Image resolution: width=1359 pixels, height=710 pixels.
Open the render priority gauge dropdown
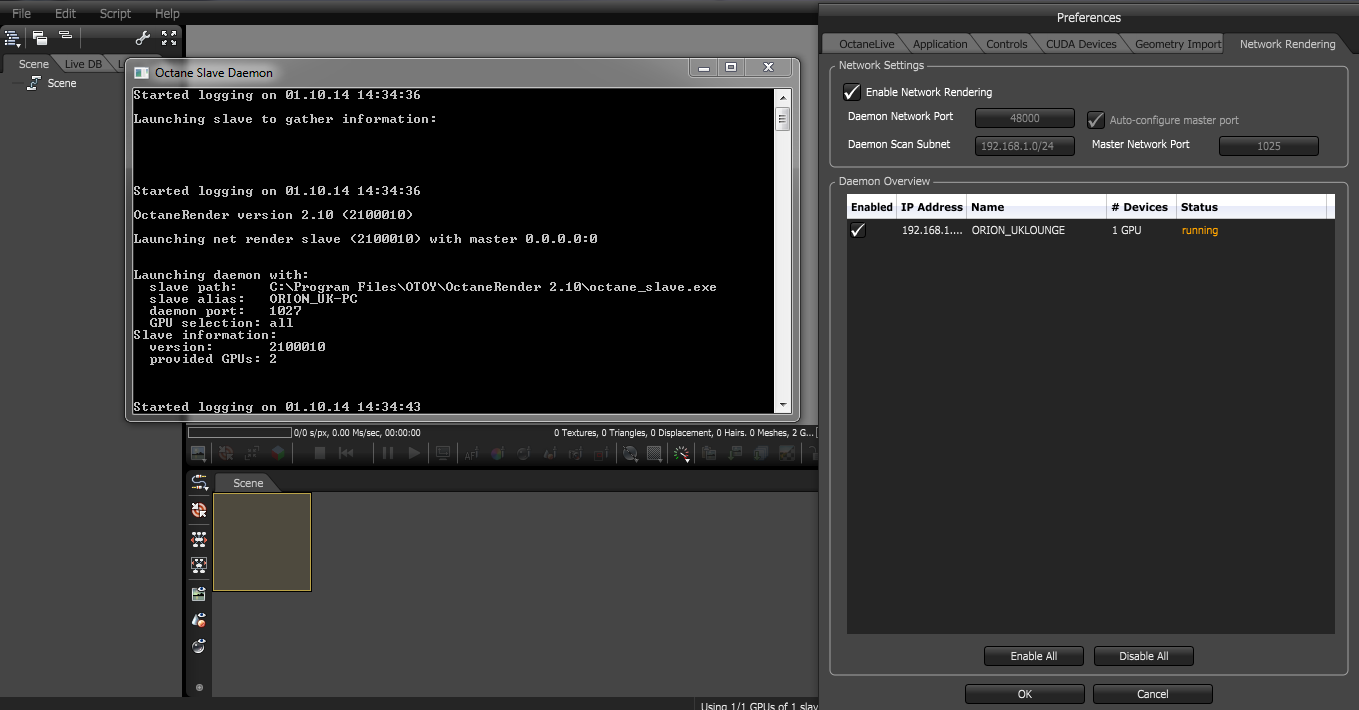pos(682,453)
